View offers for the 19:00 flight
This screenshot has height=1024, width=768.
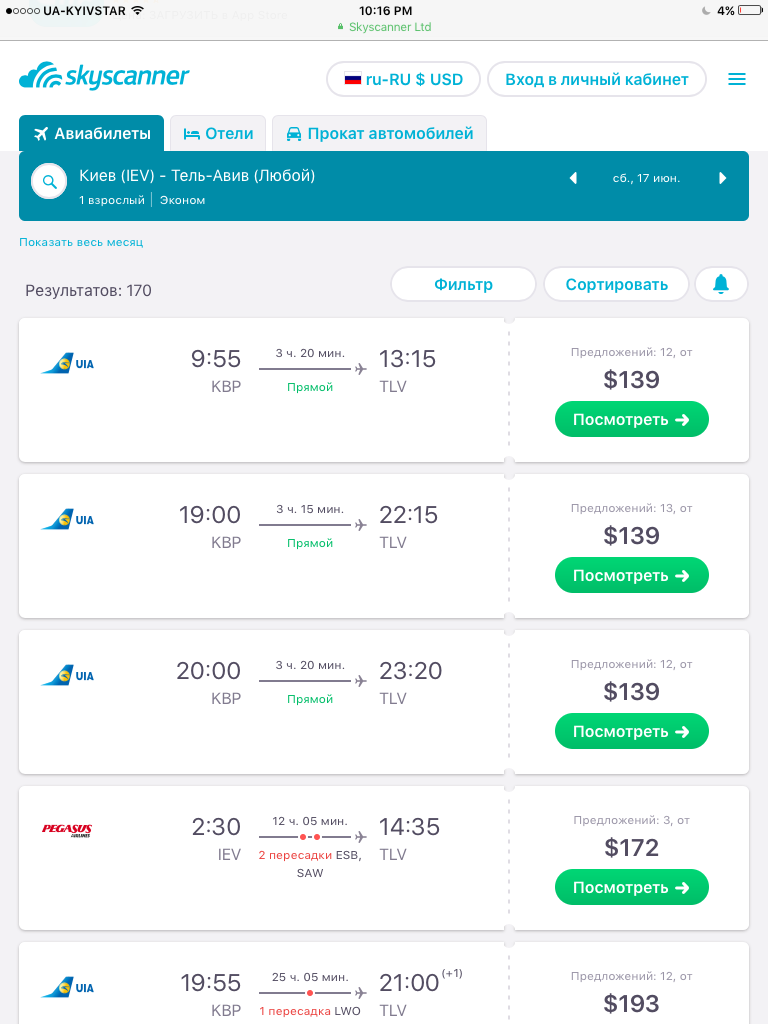[x=632, y=575]
